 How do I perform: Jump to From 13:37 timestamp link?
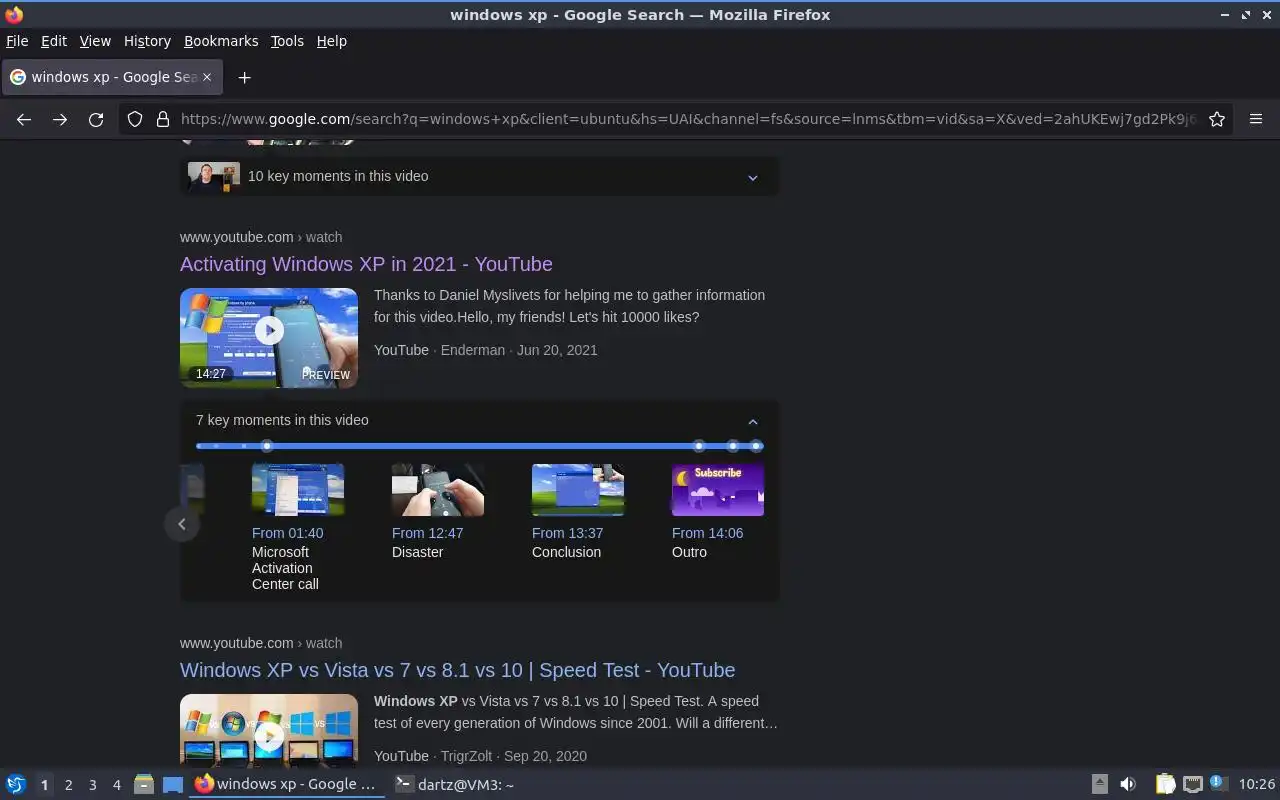coord(567,533)
